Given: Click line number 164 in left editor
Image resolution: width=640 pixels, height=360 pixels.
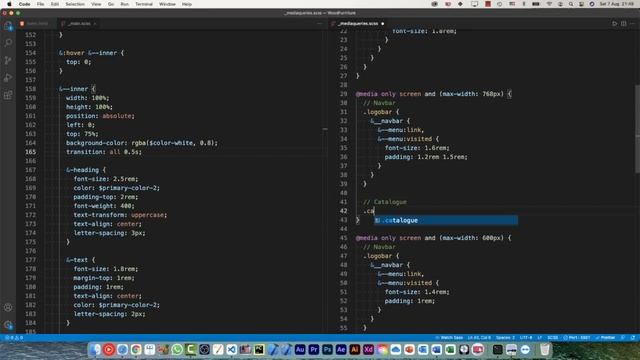Looking at the screenshot, I should click(30, 143).
